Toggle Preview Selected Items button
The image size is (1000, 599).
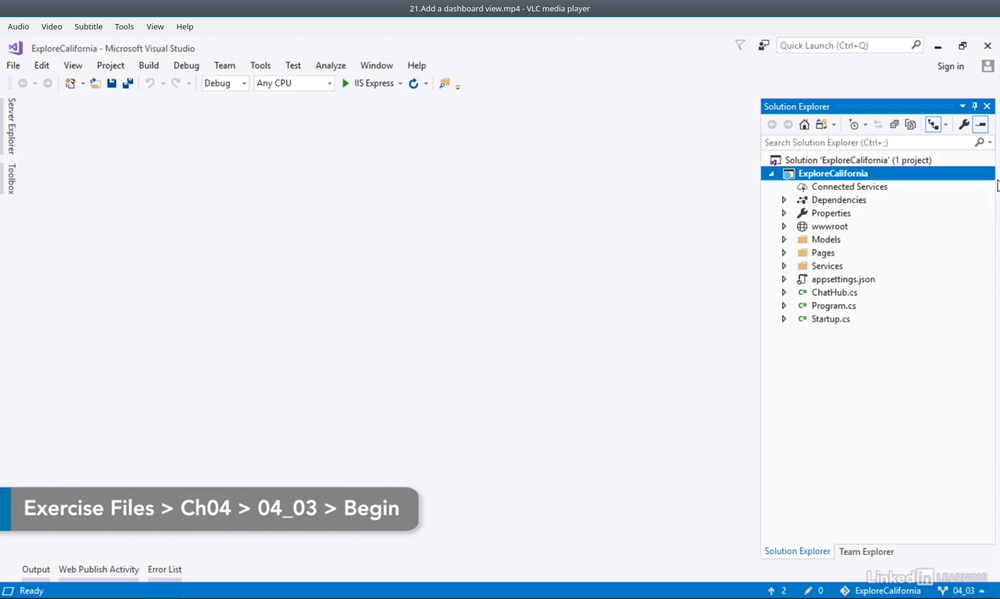tap(981, 124)
